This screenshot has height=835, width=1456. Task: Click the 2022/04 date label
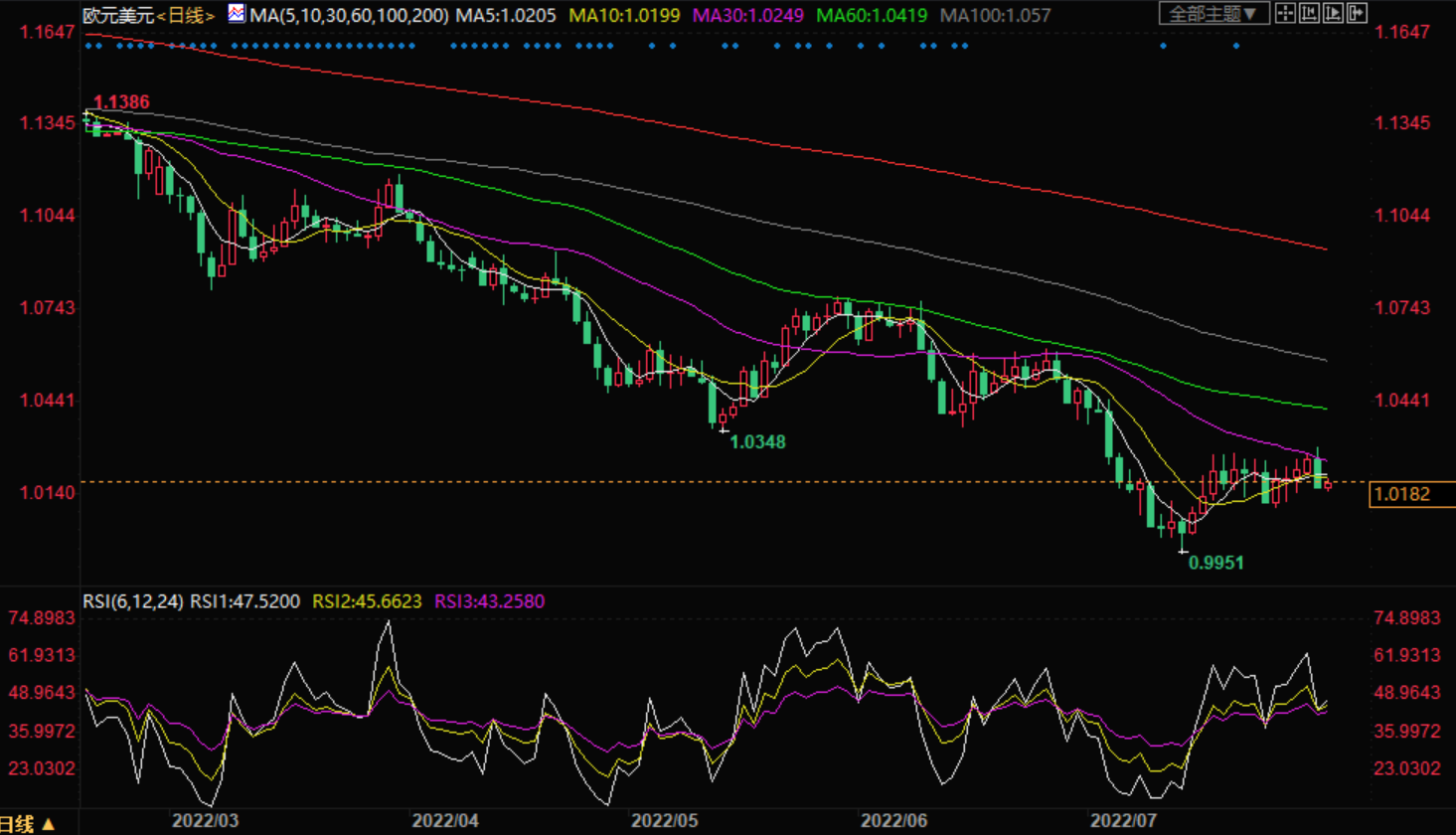(445, 821)
